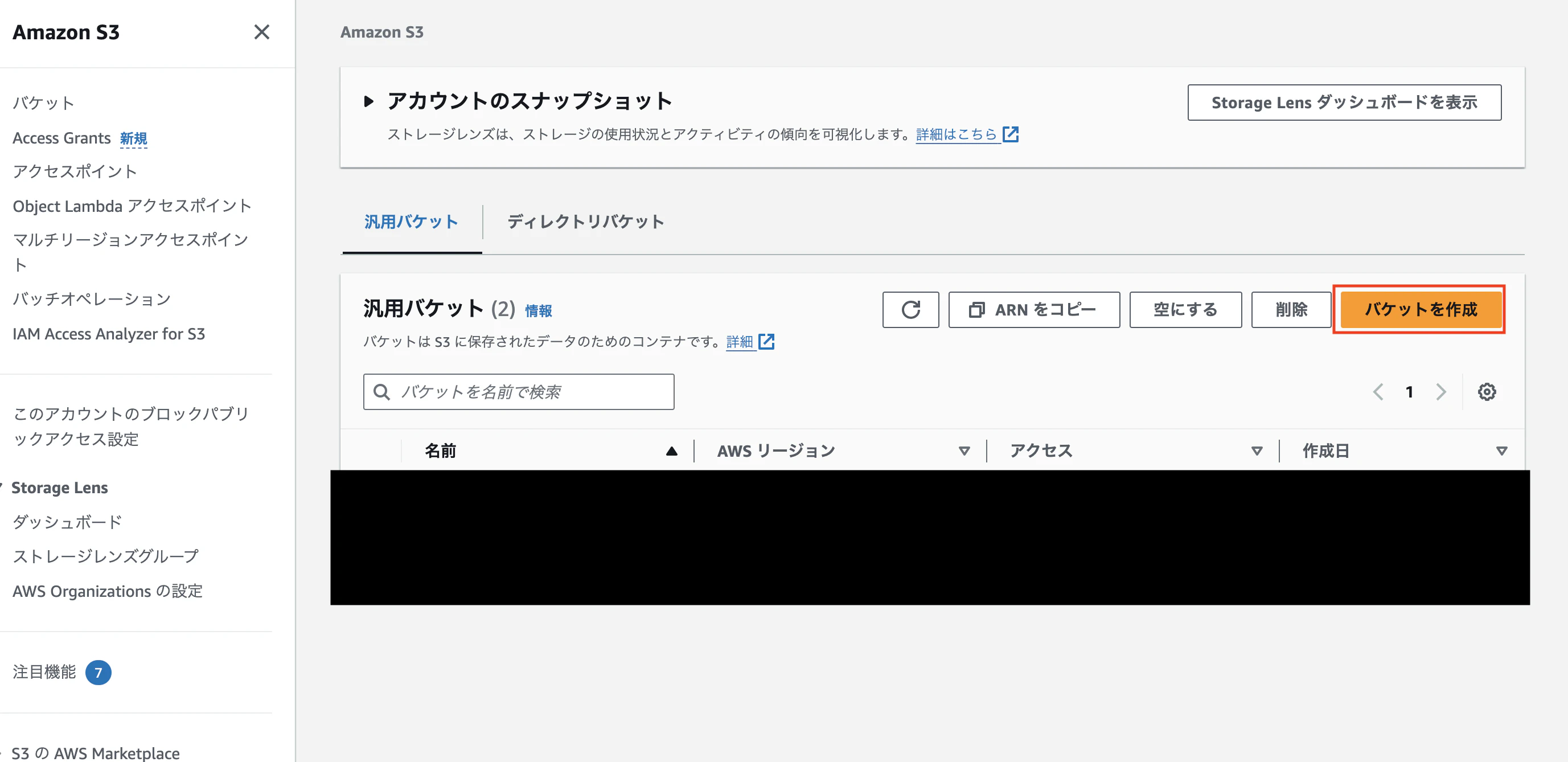Image resolution: width=1568 pixels, height=762 pixels.
Task: Click the magnifying glass in the search box
Action: pyautogui.click(x=381, y=391)
